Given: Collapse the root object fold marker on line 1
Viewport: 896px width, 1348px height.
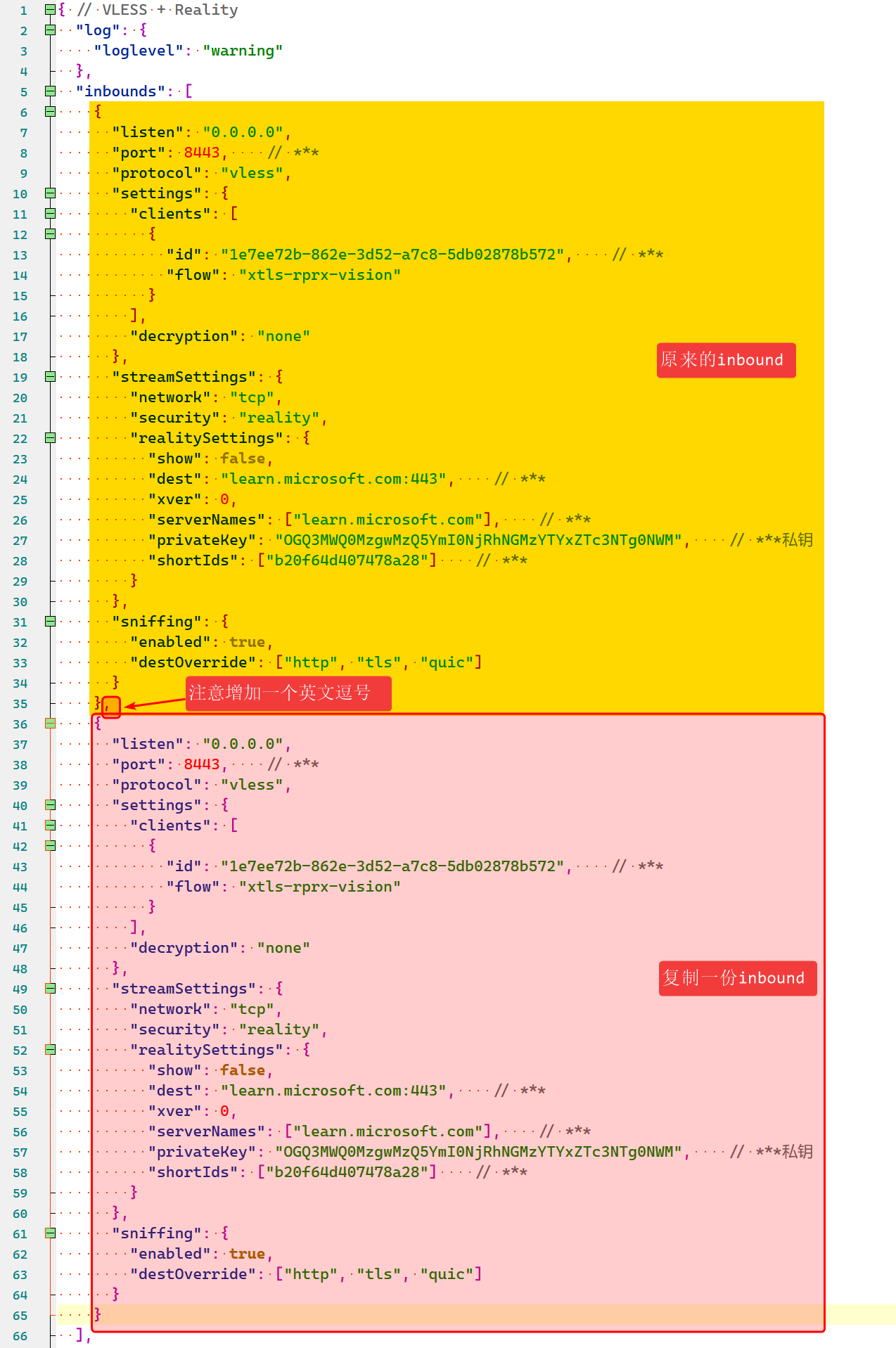Looking at the screenshot, I should pos(50,10).
